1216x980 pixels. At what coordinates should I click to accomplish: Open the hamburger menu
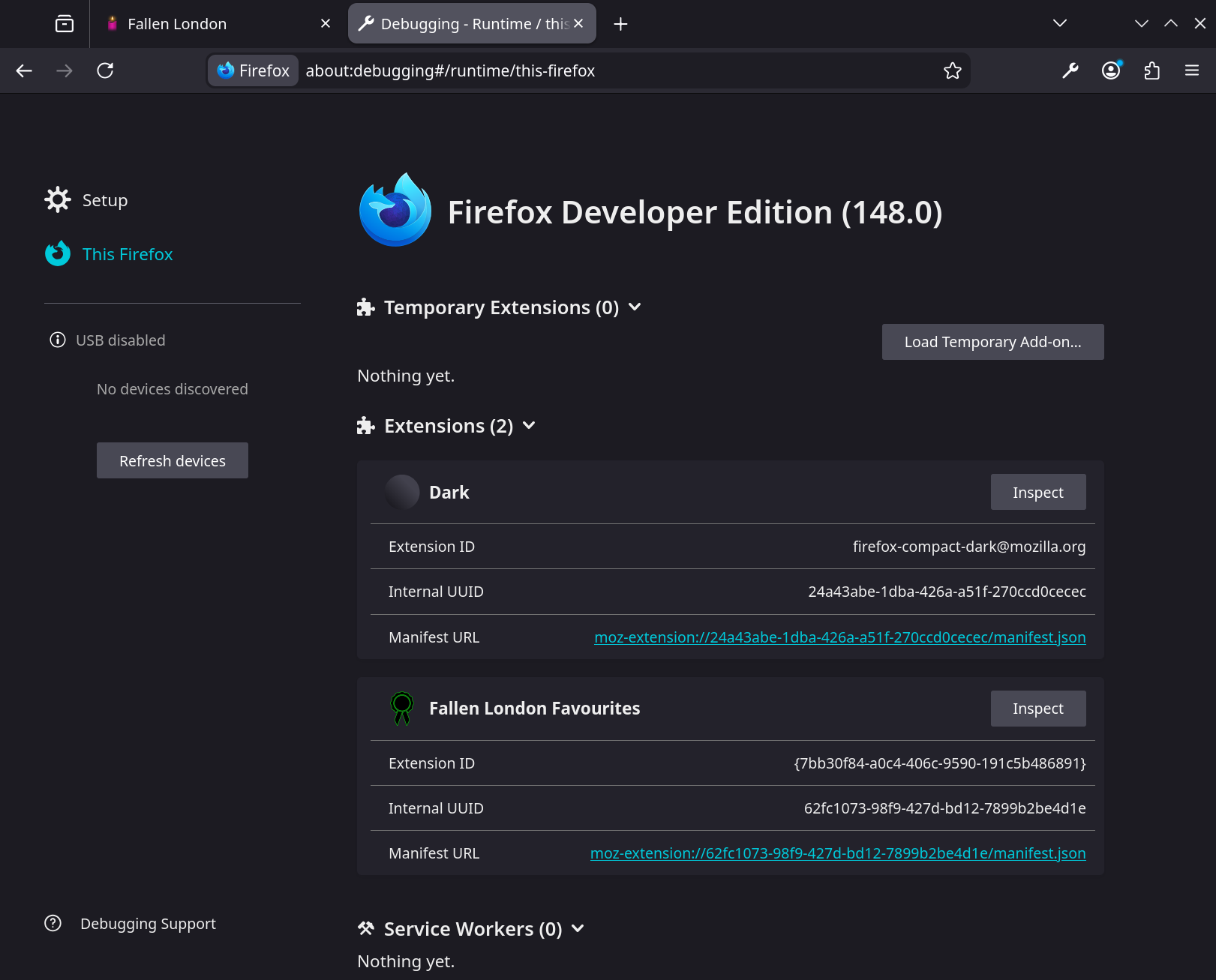point(1191,70)
